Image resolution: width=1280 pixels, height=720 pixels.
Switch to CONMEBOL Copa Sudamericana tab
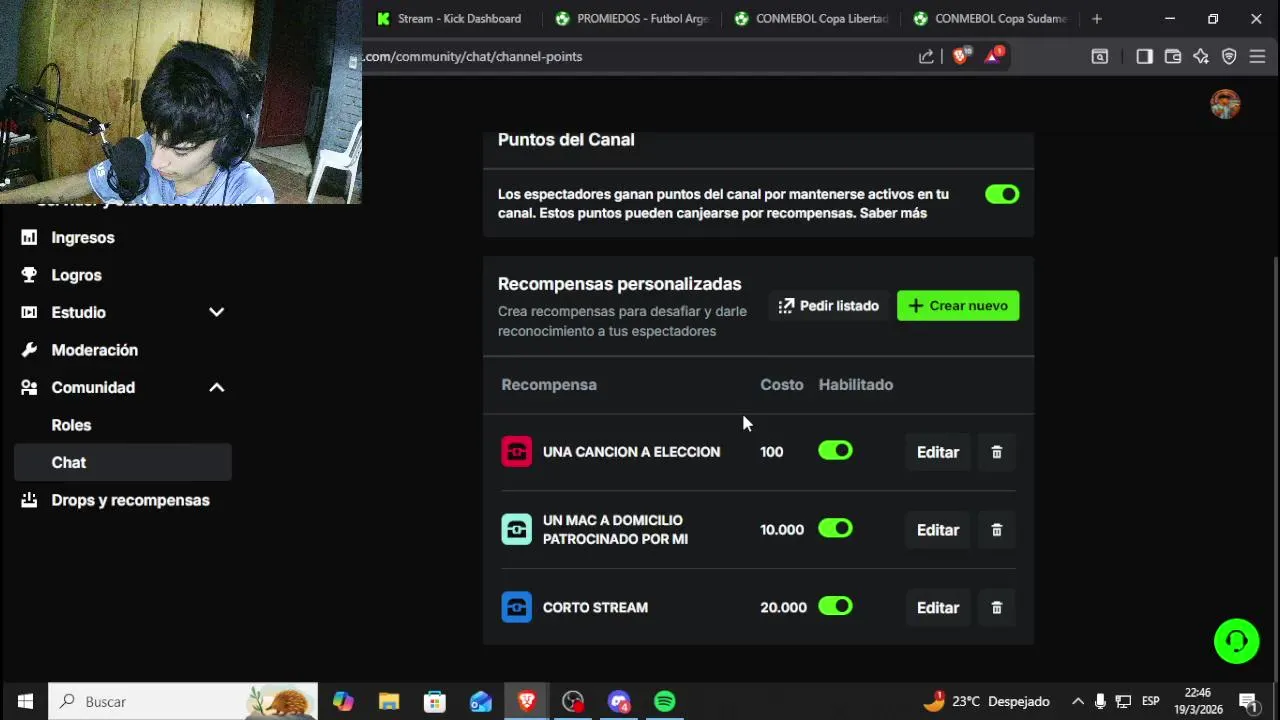pos(991,18)
